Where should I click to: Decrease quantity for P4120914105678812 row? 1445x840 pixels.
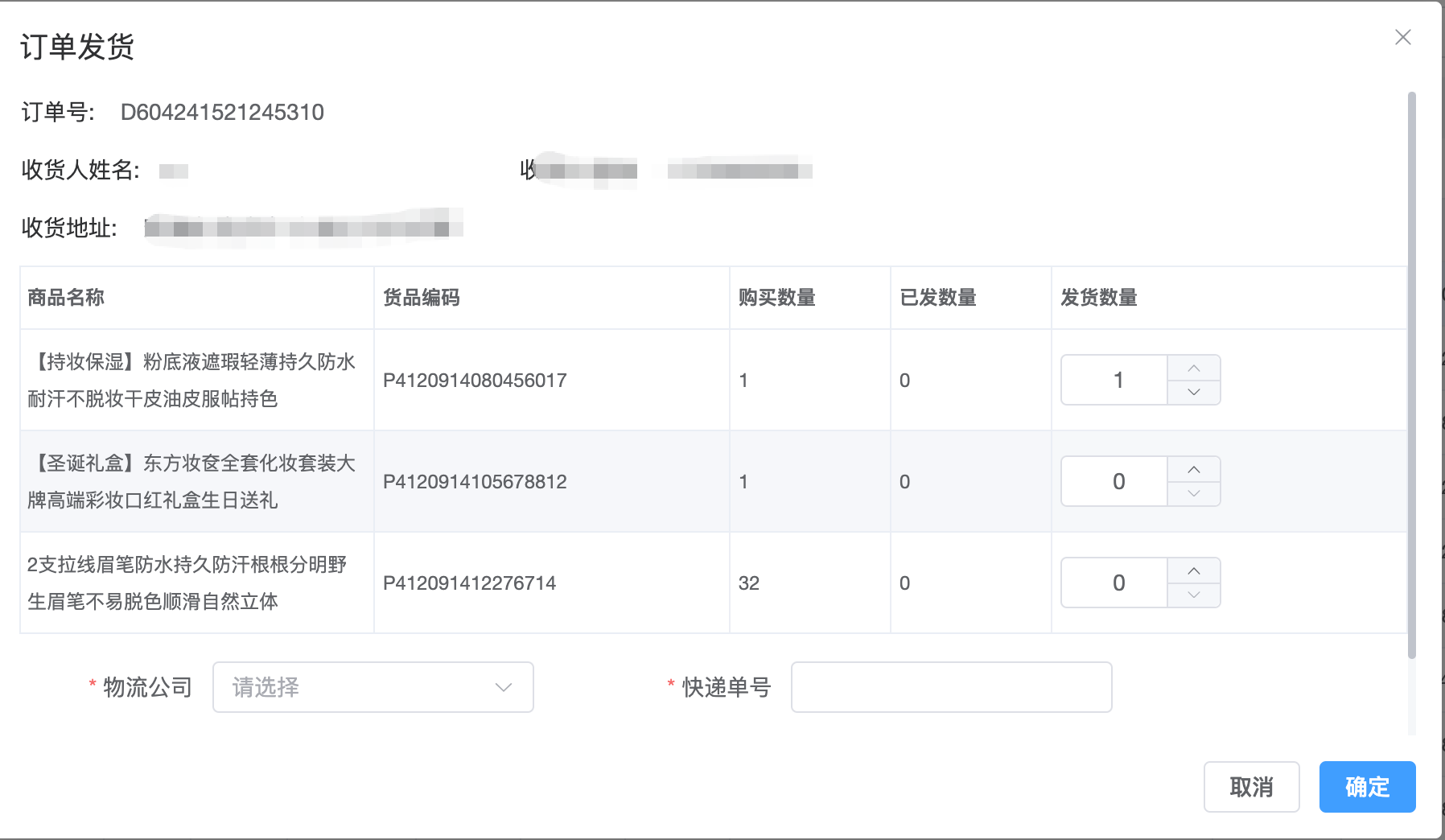pyautogui.click(x=1194, y=494)
